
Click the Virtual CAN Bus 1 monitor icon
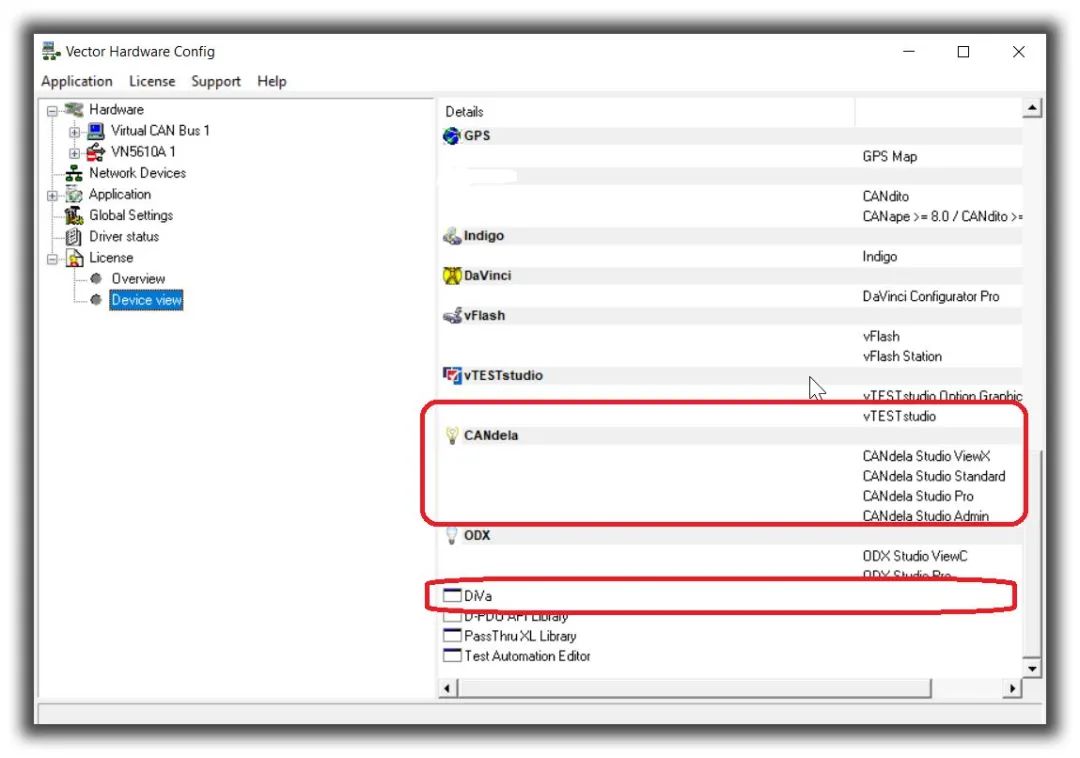(x=96, y=131)
